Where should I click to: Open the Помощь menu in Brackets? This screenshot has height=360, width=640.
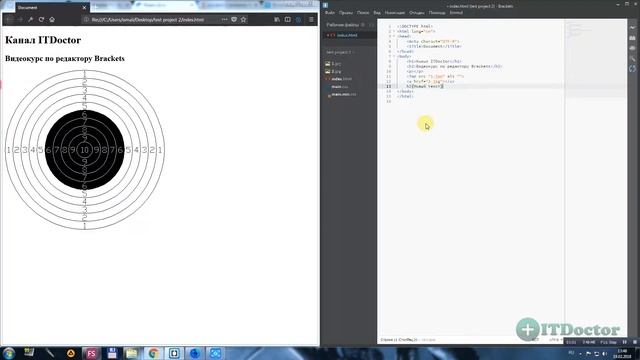437,13
